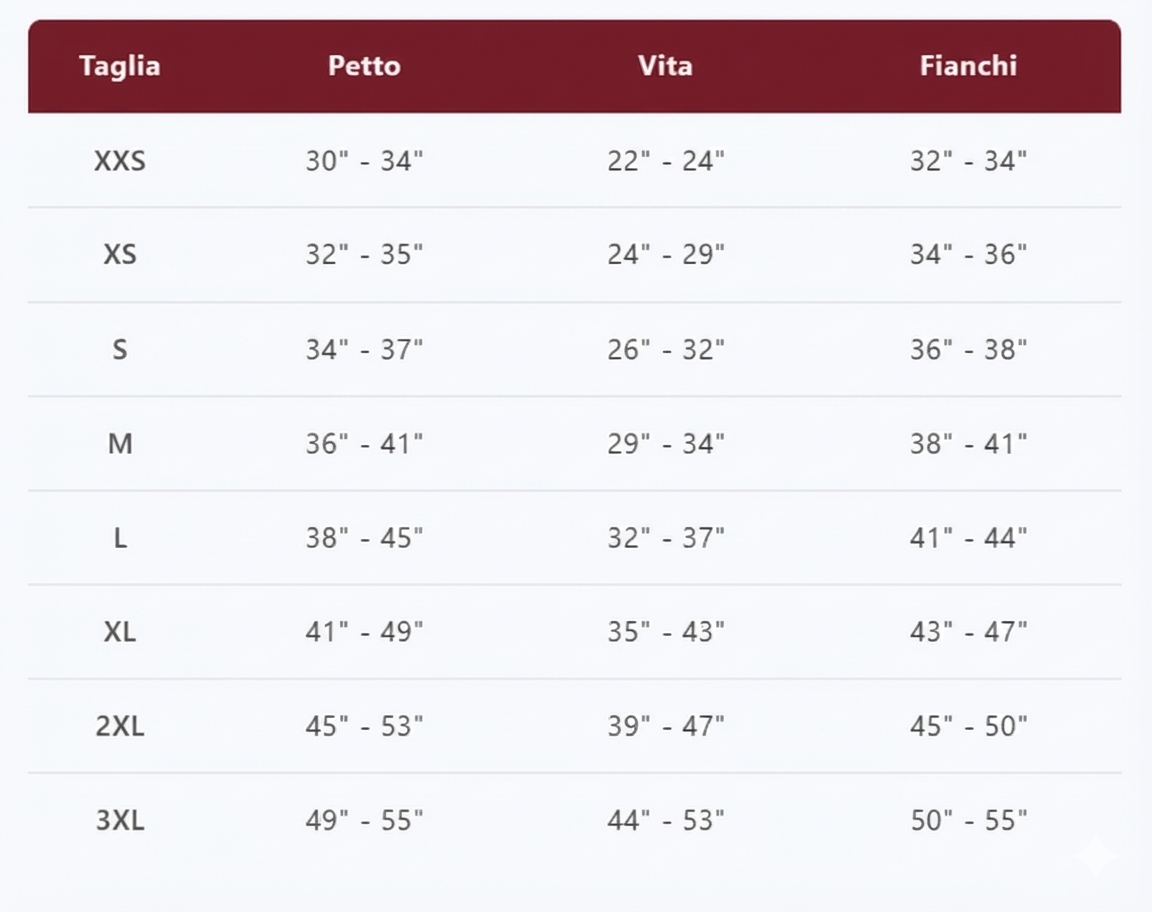Select the M size label
The height and width of the screenshot is (912, 1152).
click(120, 444)
